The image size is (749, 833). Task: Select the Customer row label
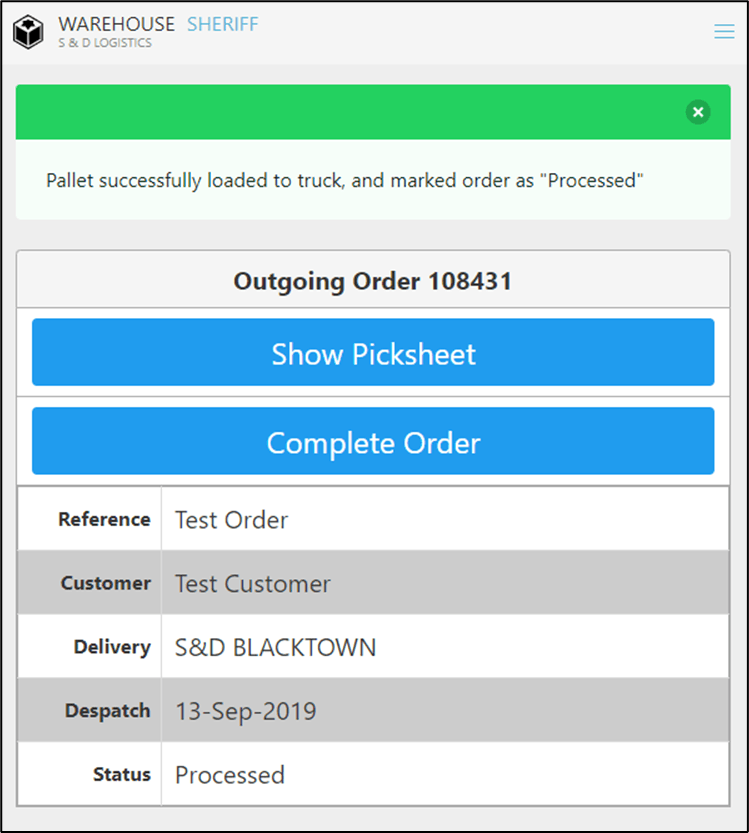pyautogui.click(x=105, y=583)
